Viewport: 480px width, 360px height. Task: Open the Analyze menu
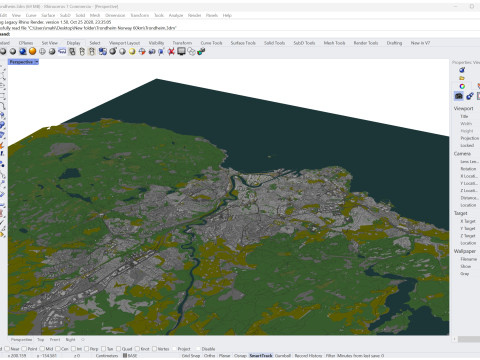click(176, 15)
